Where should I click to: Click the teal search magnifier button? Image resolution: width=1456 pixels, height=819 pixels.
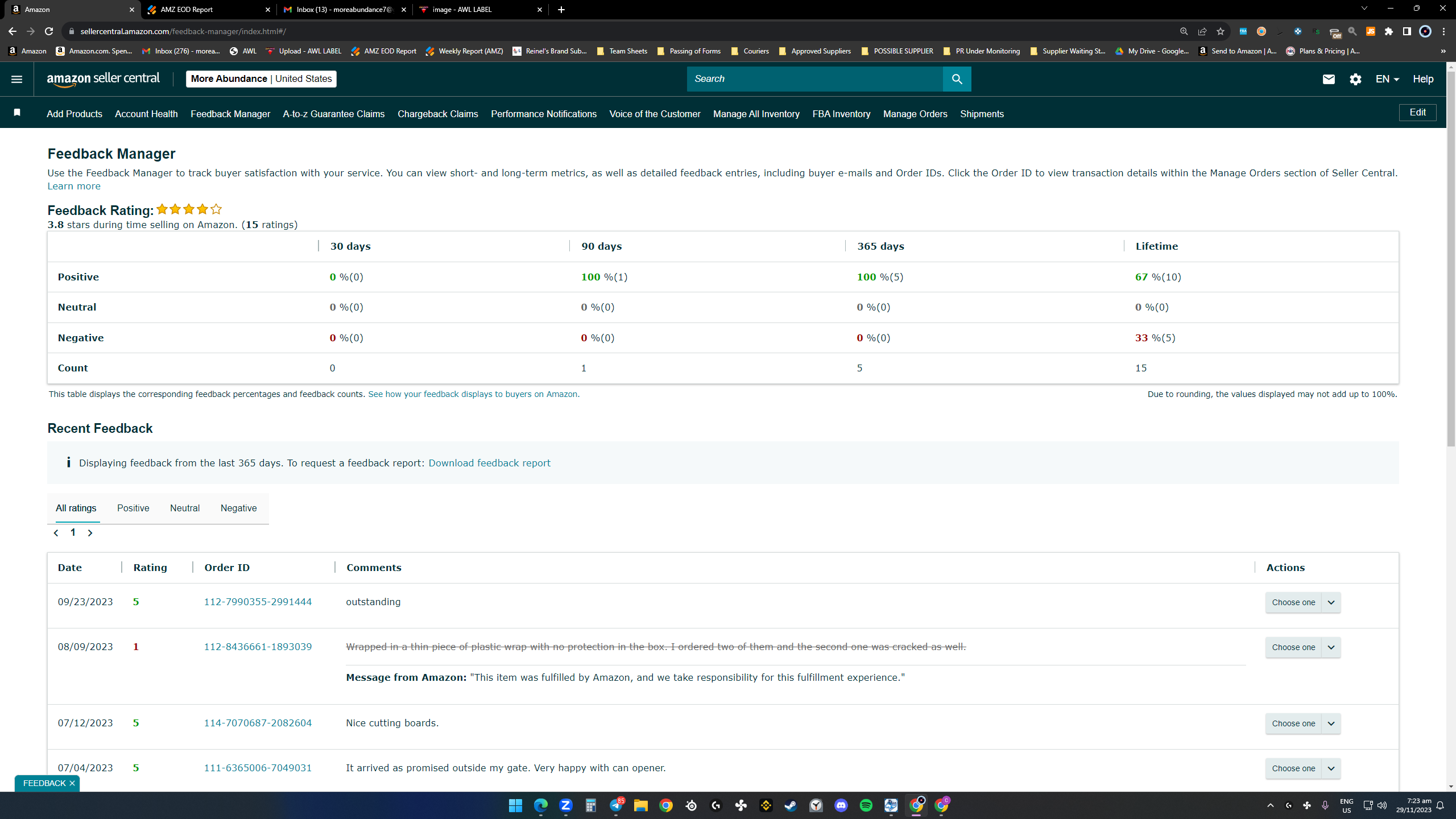(957, 79)
